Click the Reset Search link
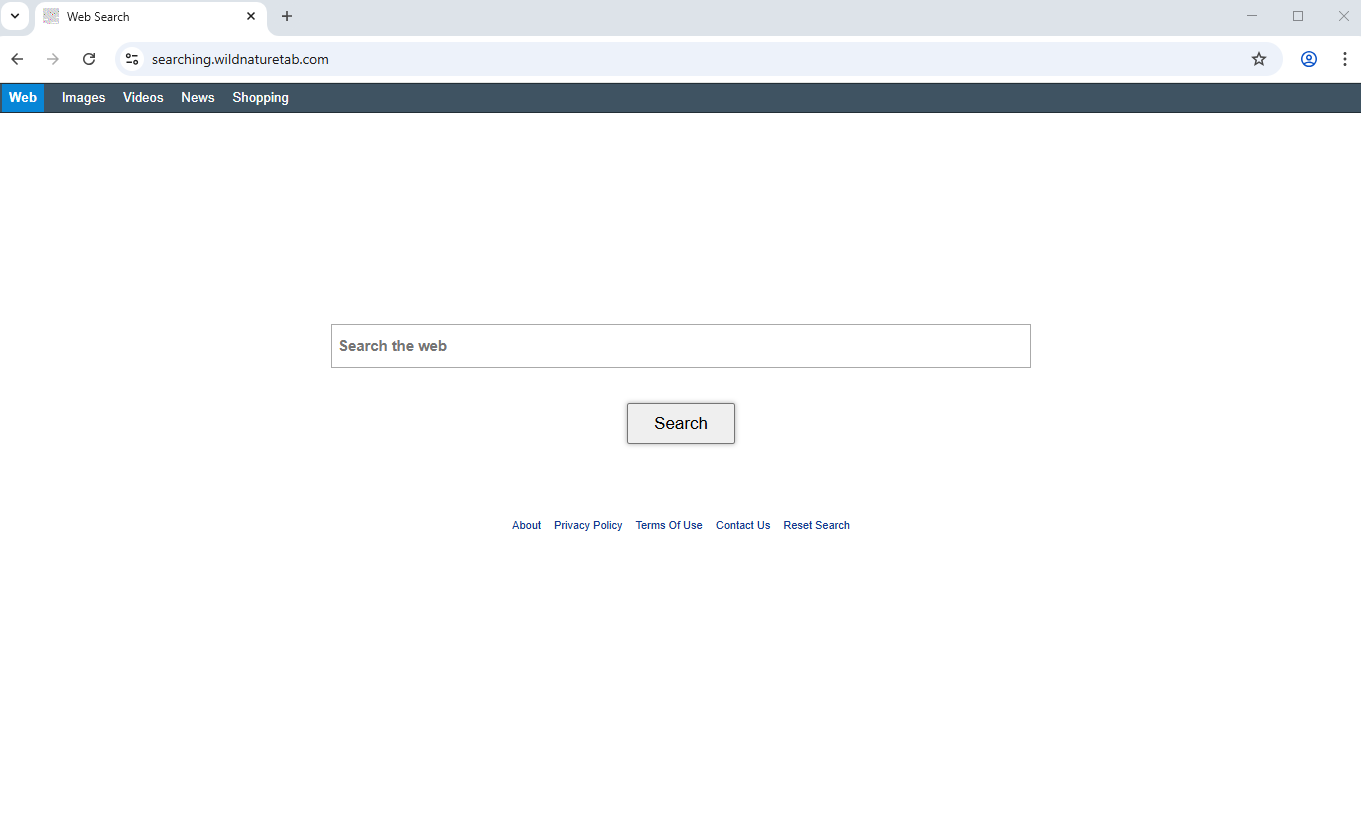 [817, 525]
